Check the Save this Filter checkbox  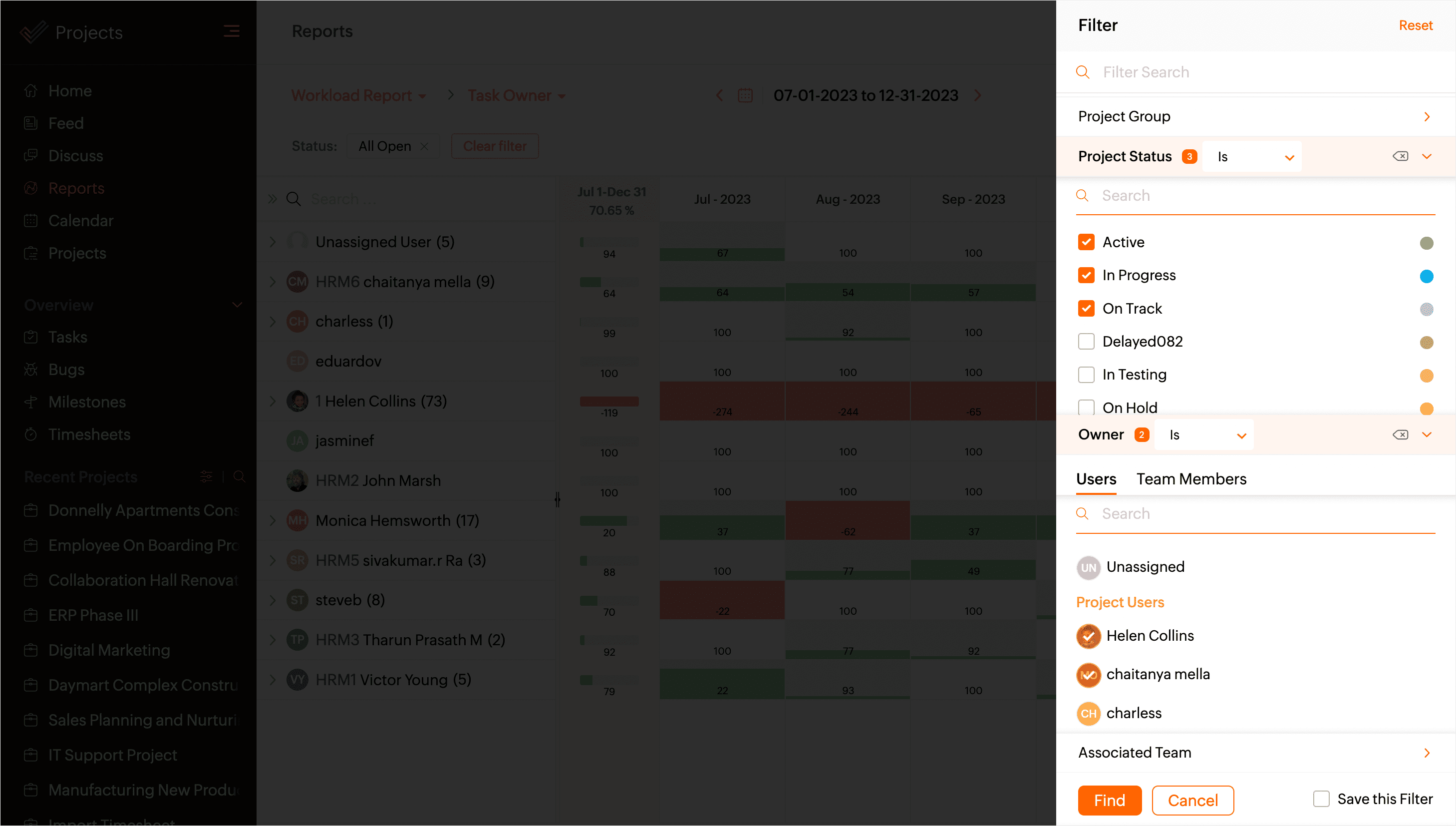click(1321, 799)
